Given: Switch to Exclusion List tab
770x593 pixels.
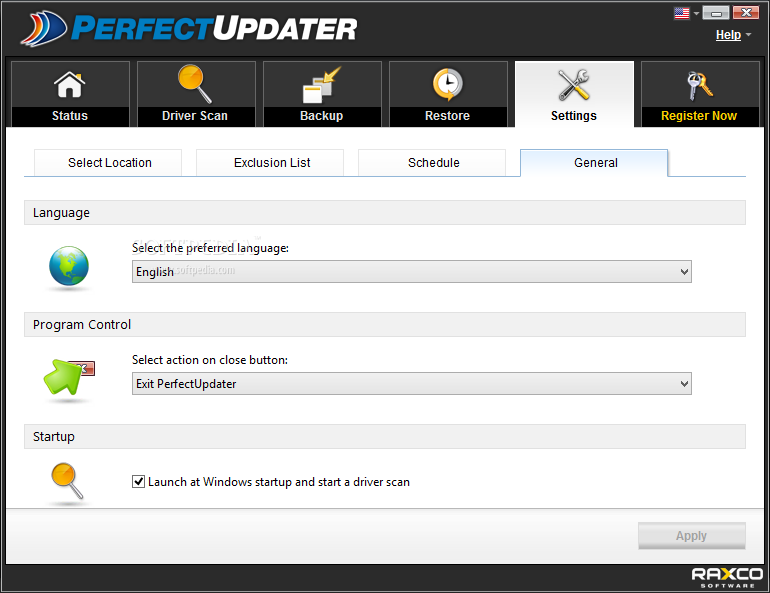Looking at the screenshot, I should pos(270,162).
